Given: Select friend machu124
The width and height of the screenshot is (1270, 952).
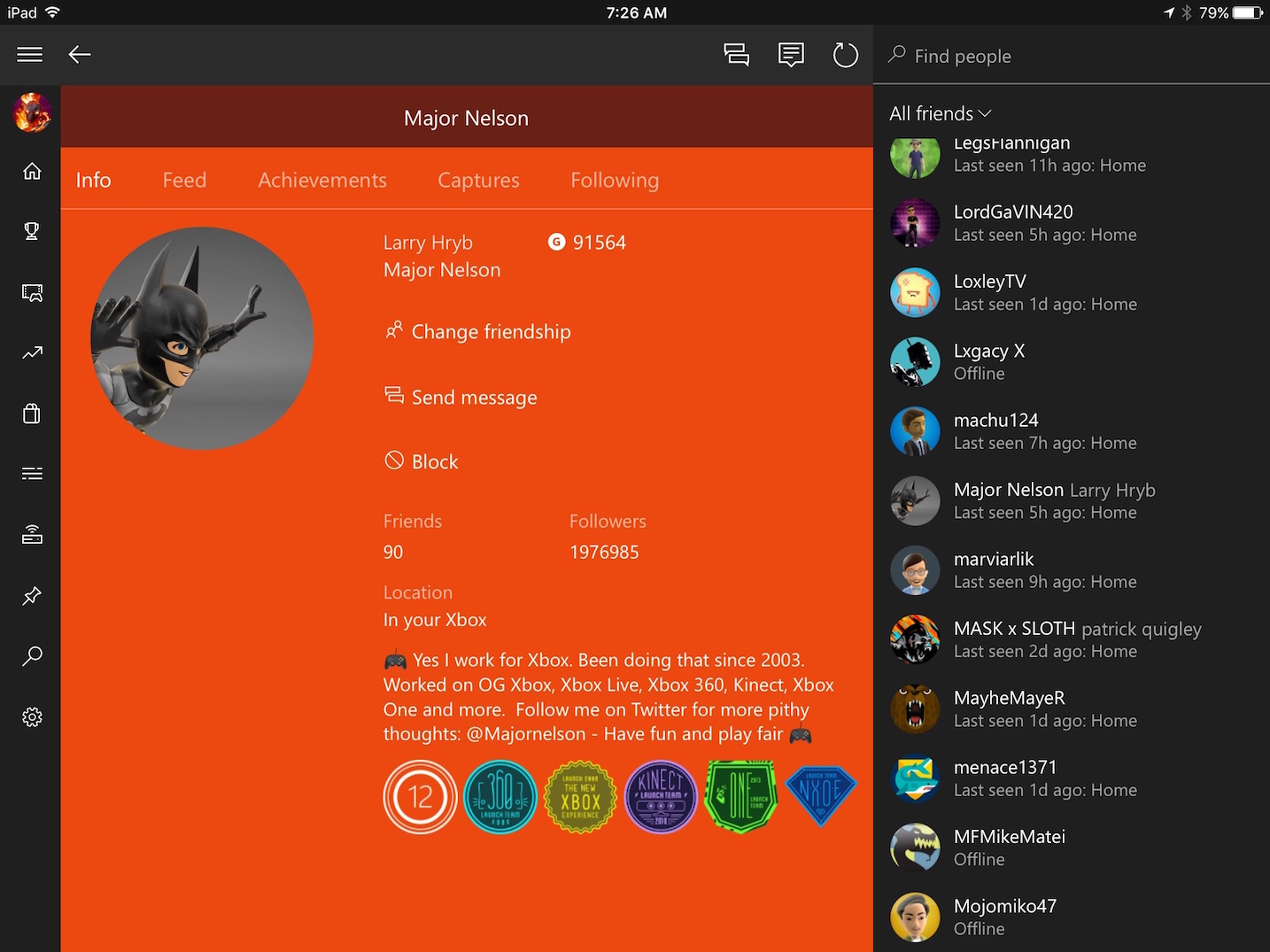Looking at the screenshot, I should click(1072, 431).
